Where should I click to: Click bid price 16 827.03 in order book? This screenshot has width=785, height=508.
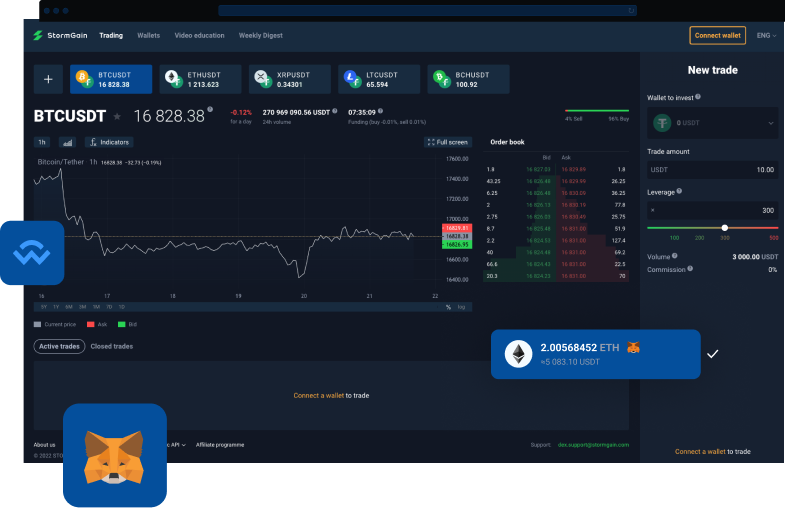coord(538,169)
